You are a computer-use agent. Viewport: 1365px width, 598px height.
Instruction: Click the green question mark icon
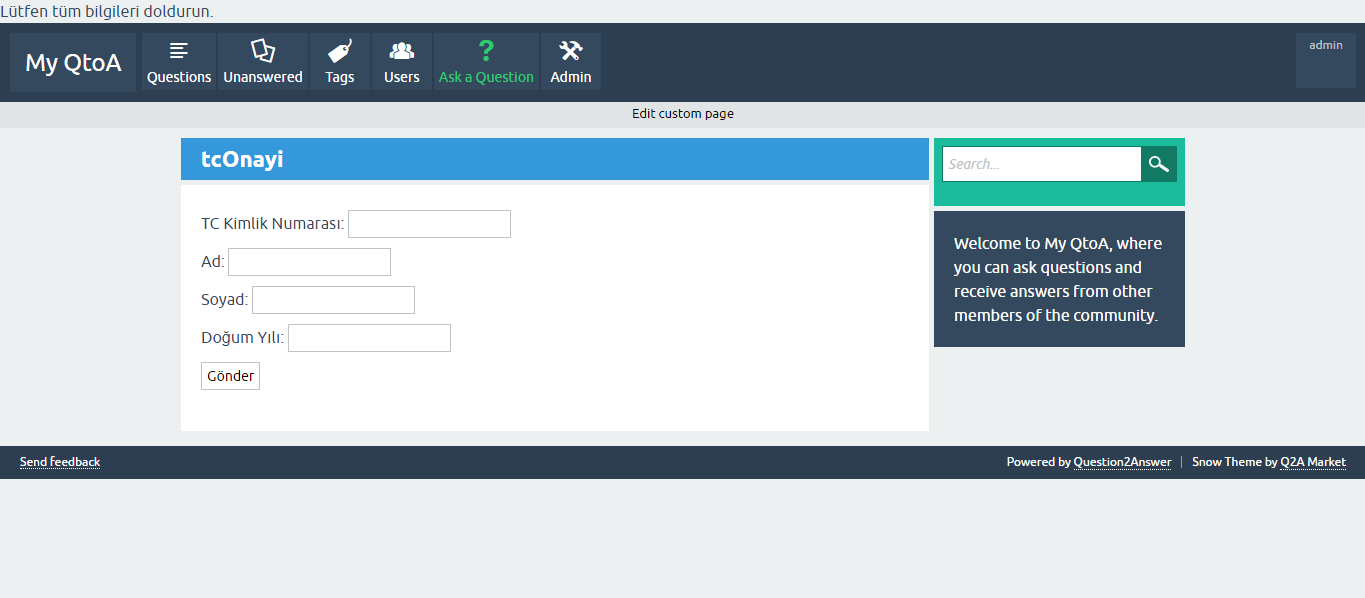point(486,50)
